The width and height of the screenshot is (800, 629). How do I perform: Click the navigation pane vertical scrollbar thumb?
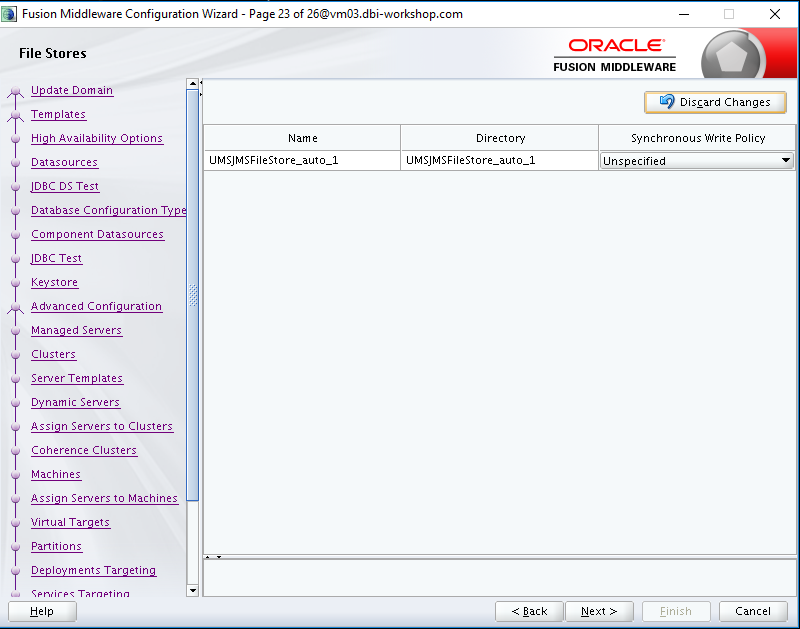pyautogui.click(x=192, y=295)
